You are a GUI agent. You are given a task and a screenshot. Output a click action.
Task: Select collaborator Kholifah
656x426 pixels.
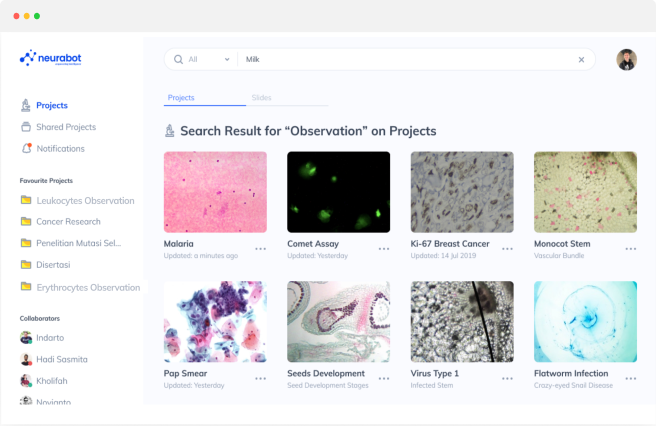pos(51,381)
